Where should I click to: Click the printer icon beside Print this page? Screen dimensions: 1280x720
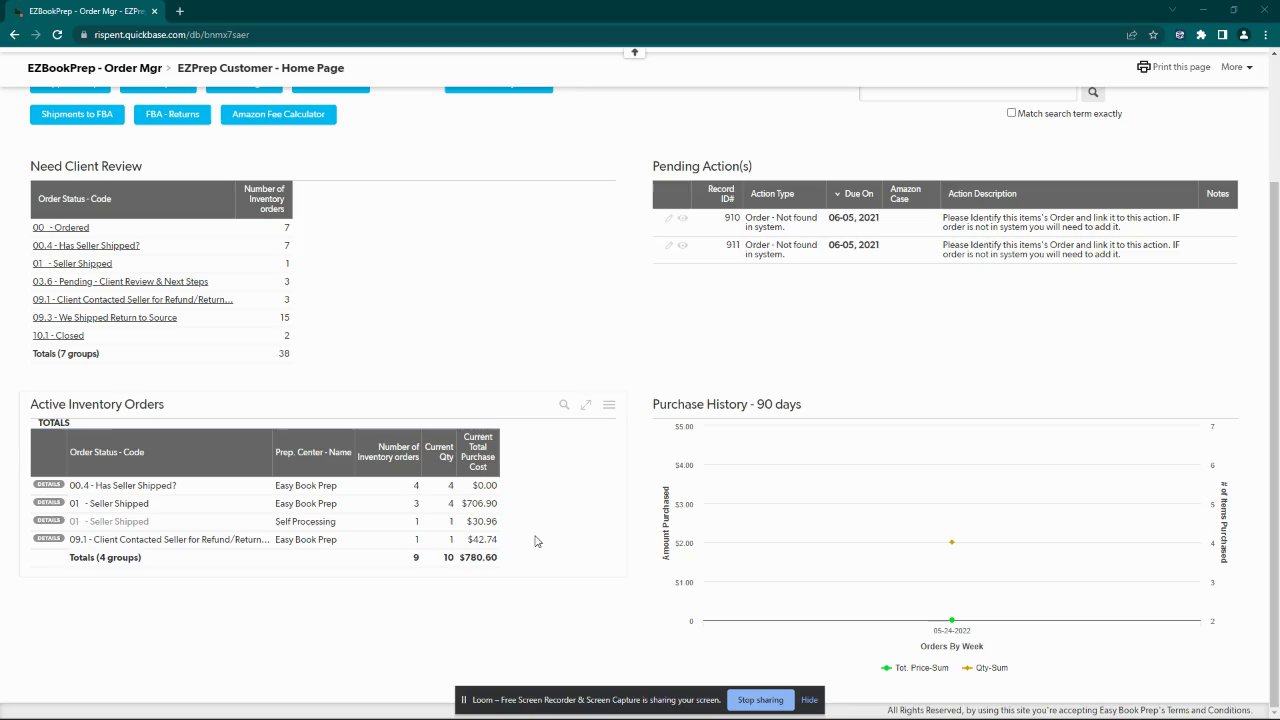point(1144,67)
